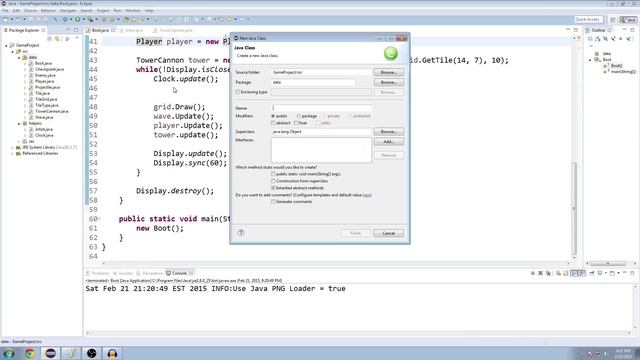This screenshot has height=360, width=640.
Task: Click the Clear Console icon
Action: point(558,273)
